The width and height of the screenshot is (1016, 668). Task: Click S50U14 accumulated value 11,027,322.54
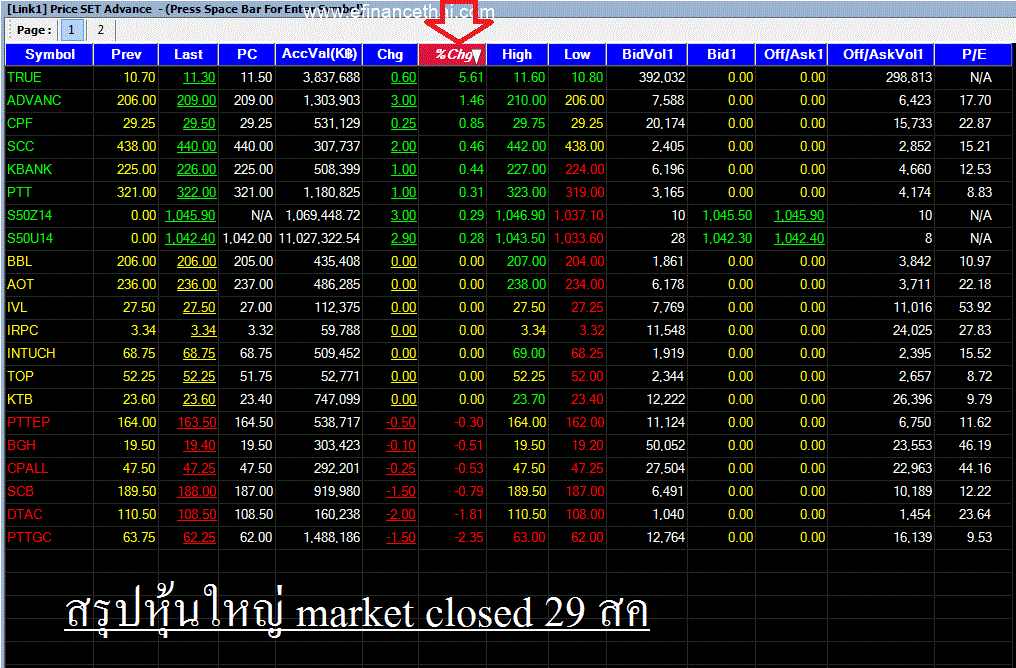[319, 238]
